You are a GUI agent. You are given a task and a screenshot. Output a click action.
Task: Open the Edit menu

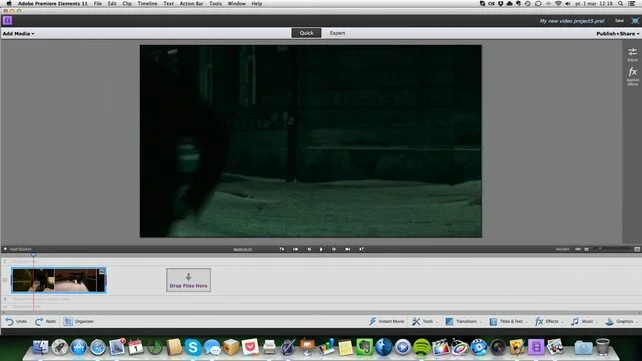click(x=112, y=3)
